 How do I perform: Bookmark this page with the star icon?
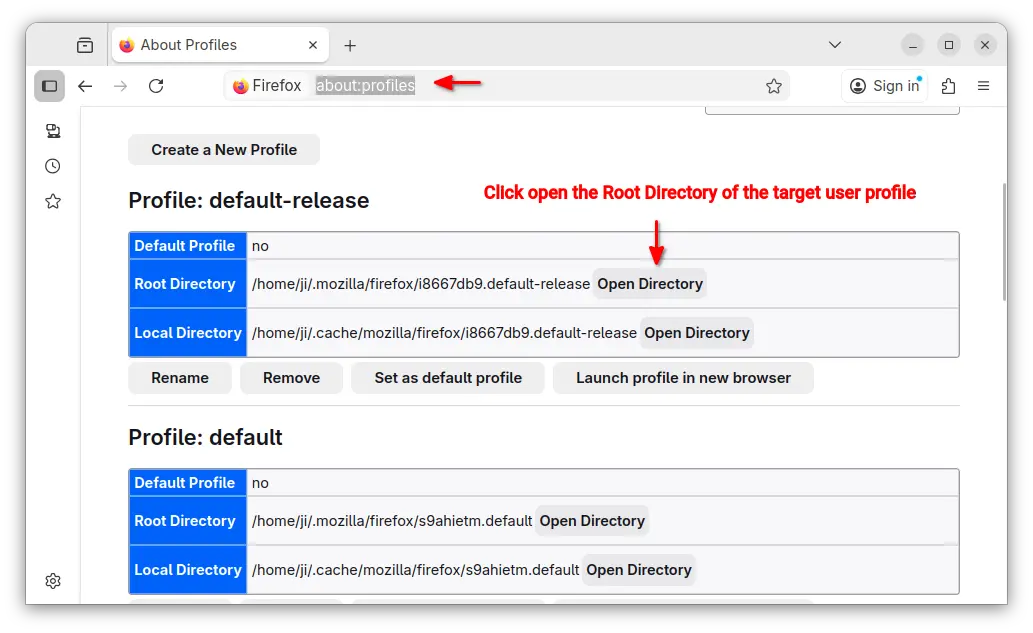click(x=773, y=86)
